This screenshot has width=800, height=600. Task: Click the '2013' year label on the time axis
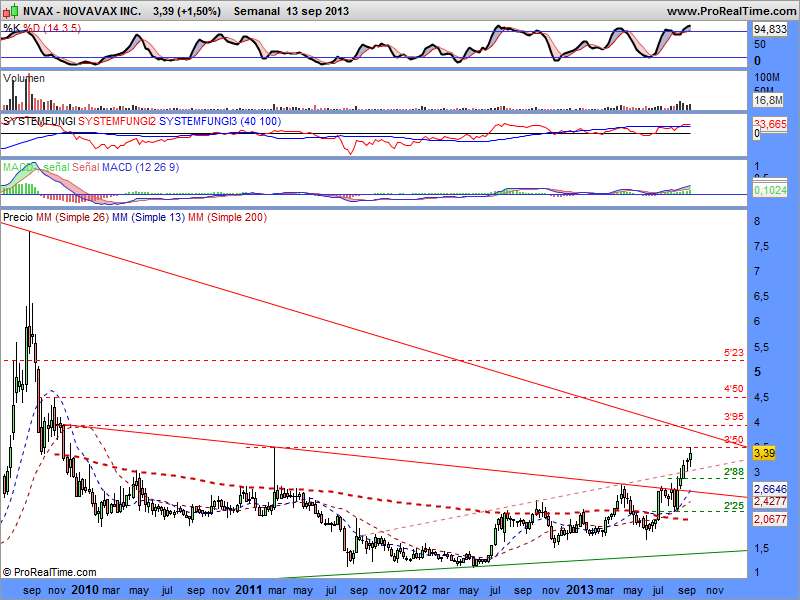[x=582, y=590]
